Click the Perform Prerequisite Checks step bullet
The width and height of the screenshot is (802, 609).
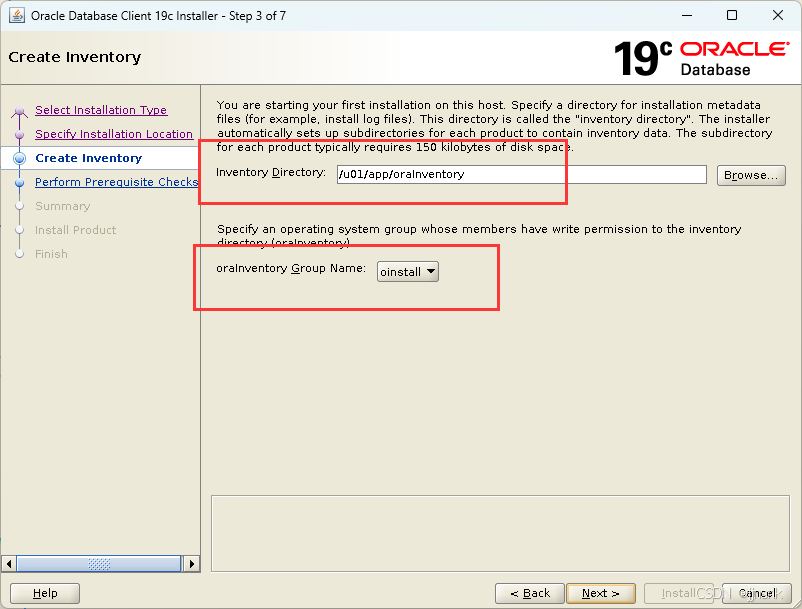click(x=19, y=183)
